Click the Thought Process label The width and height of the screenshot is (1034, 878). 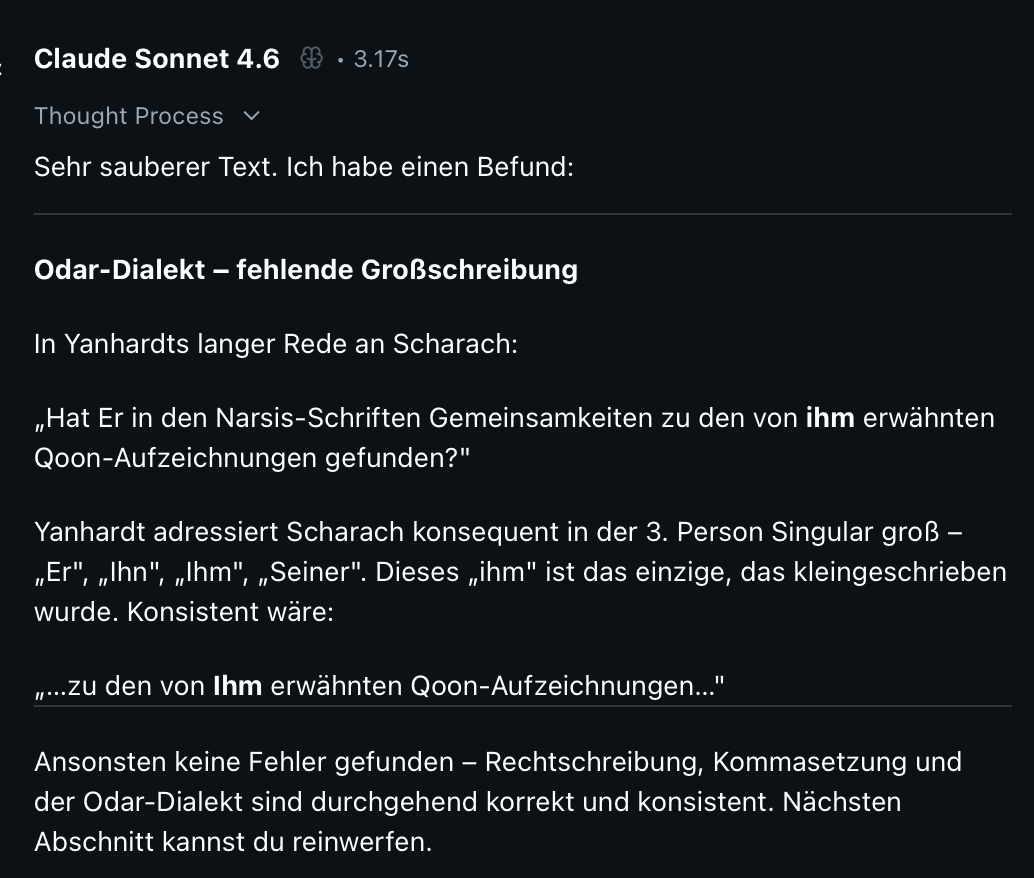(x=128, y=116)
